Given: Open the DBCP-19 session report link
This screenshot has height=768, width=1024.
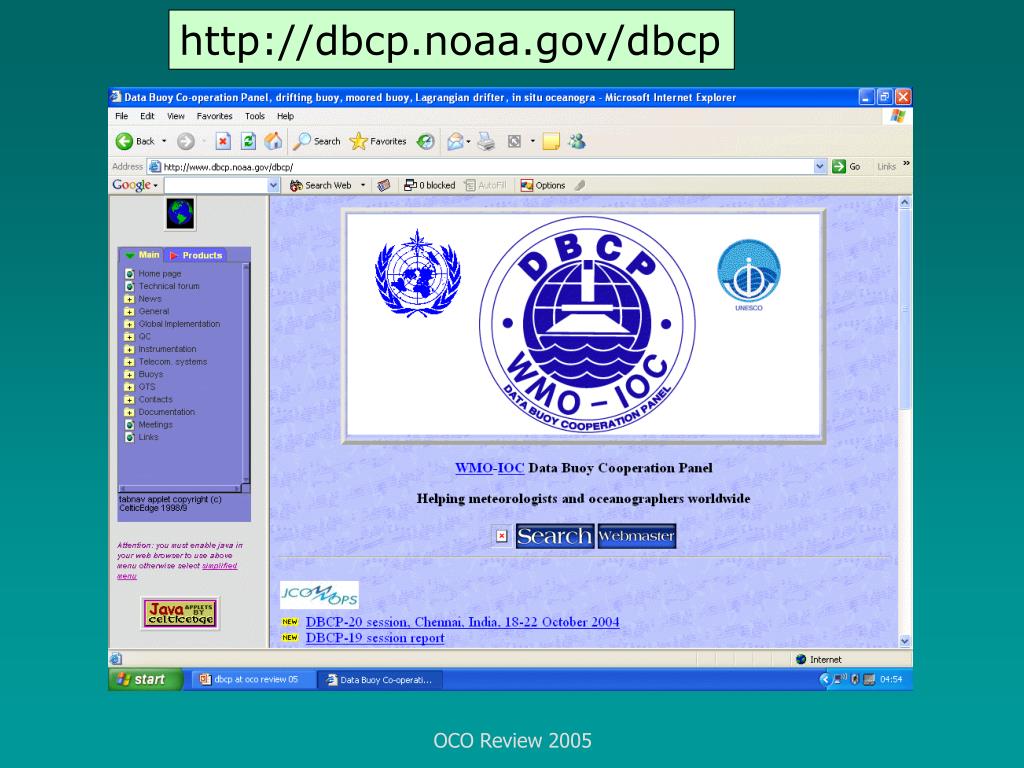Looking at the screenshot, I should (375, 638).
